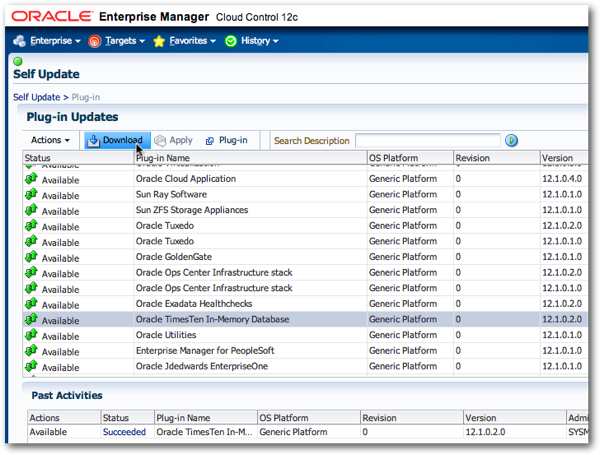Click the Available icon for Oracle Utilities
Image resolution: width=600 pixels, height=455 pixels.
tap(31, 335)
